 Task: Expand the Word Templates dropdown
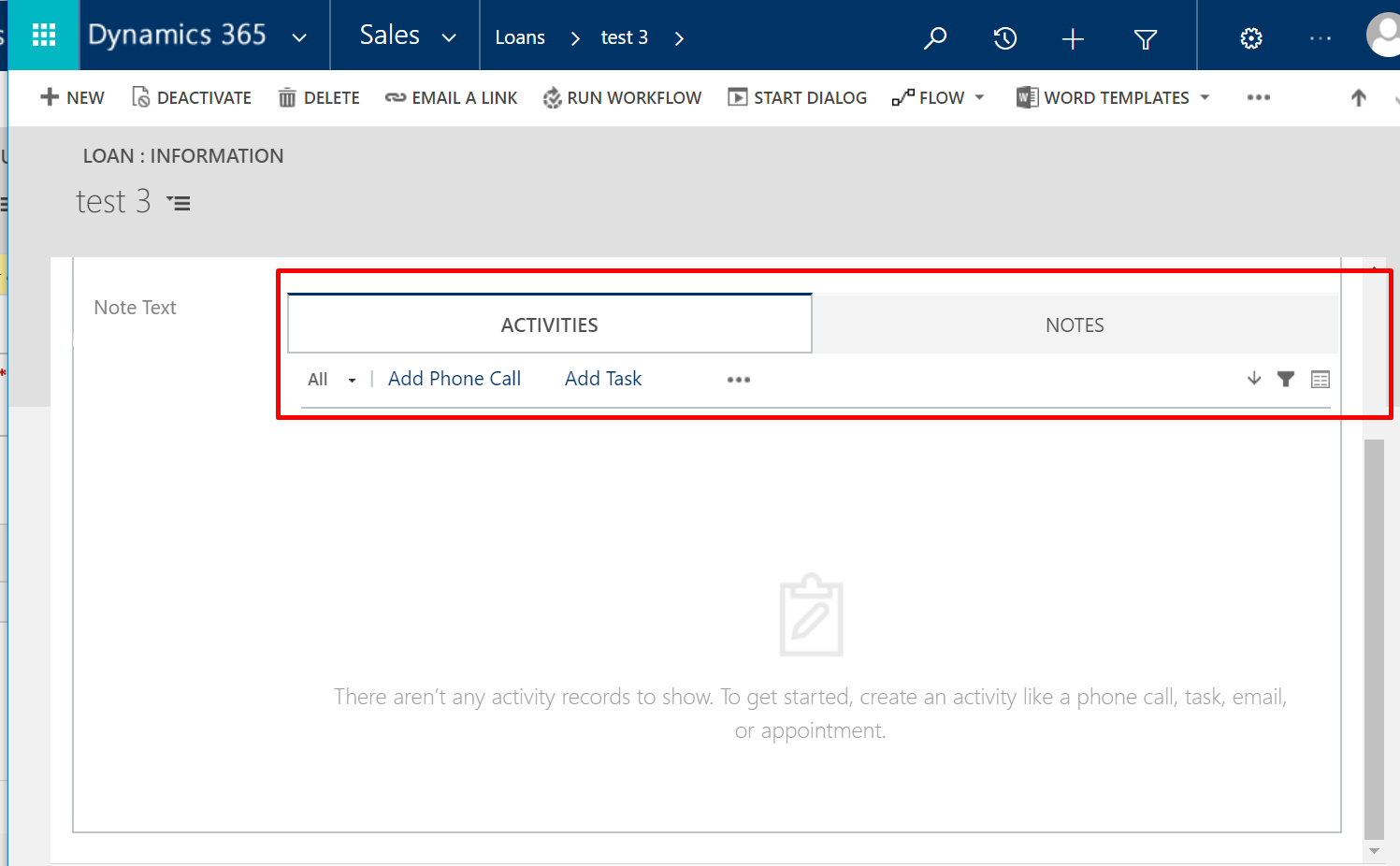1205,97
